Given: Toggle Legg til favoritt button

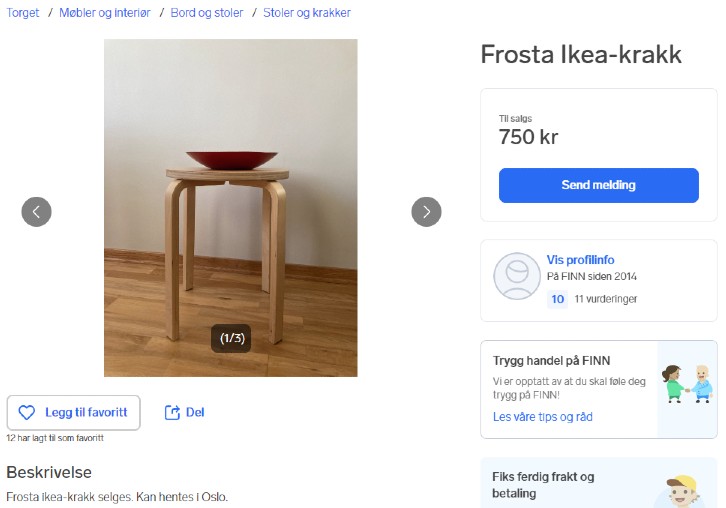Looking at the screenshot, I should click(74, 412).
